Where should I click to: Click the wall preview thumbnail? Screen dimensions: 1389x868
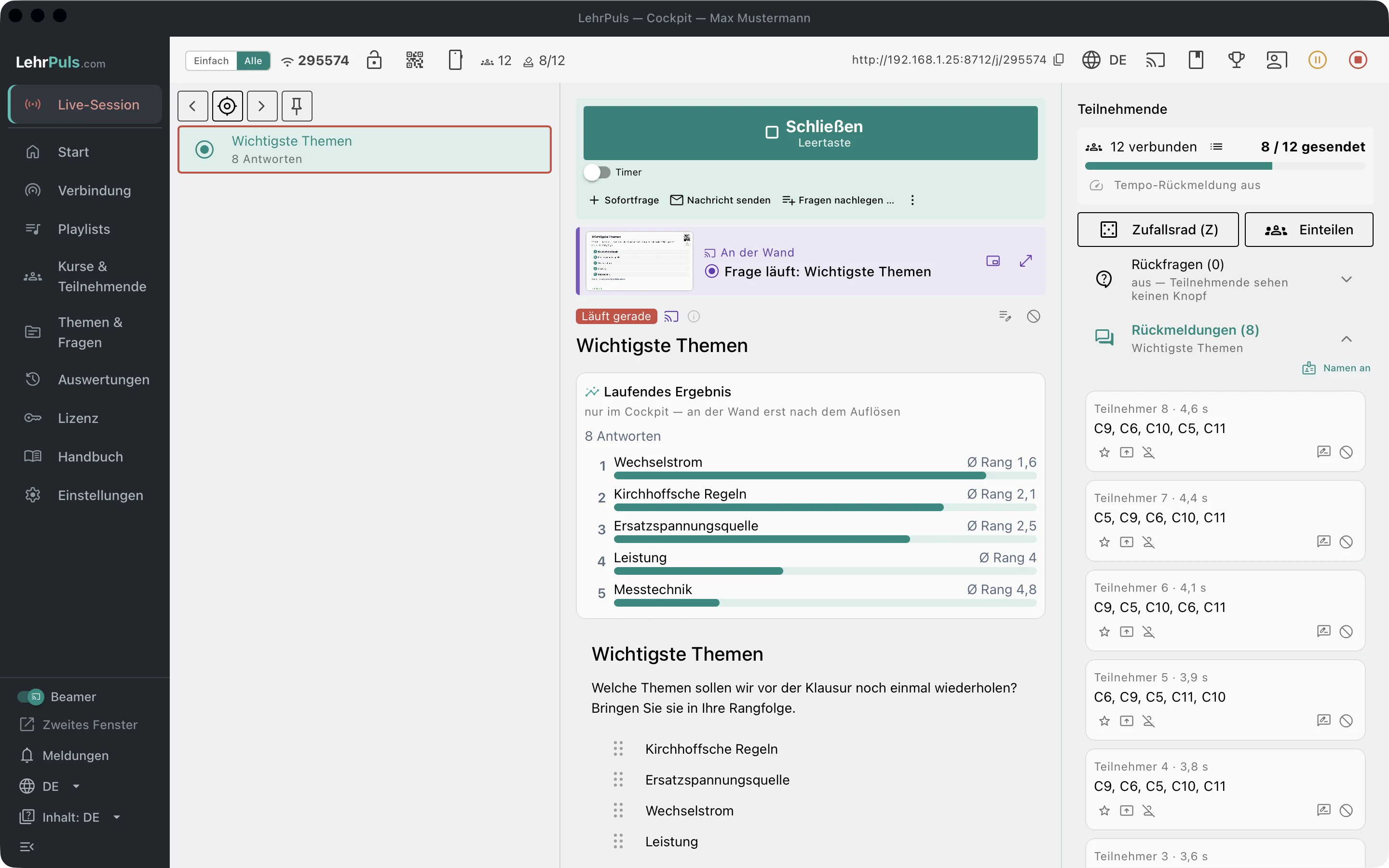click(640, 261)
